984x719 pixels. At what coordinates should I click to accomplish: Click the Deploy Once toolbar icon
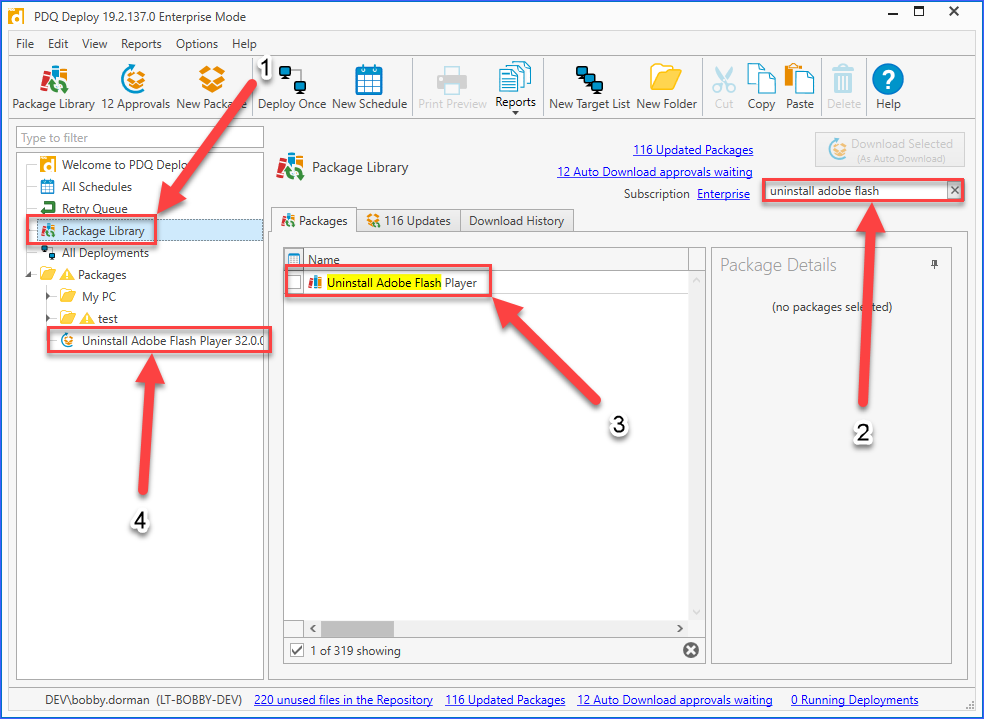[292, 88]
